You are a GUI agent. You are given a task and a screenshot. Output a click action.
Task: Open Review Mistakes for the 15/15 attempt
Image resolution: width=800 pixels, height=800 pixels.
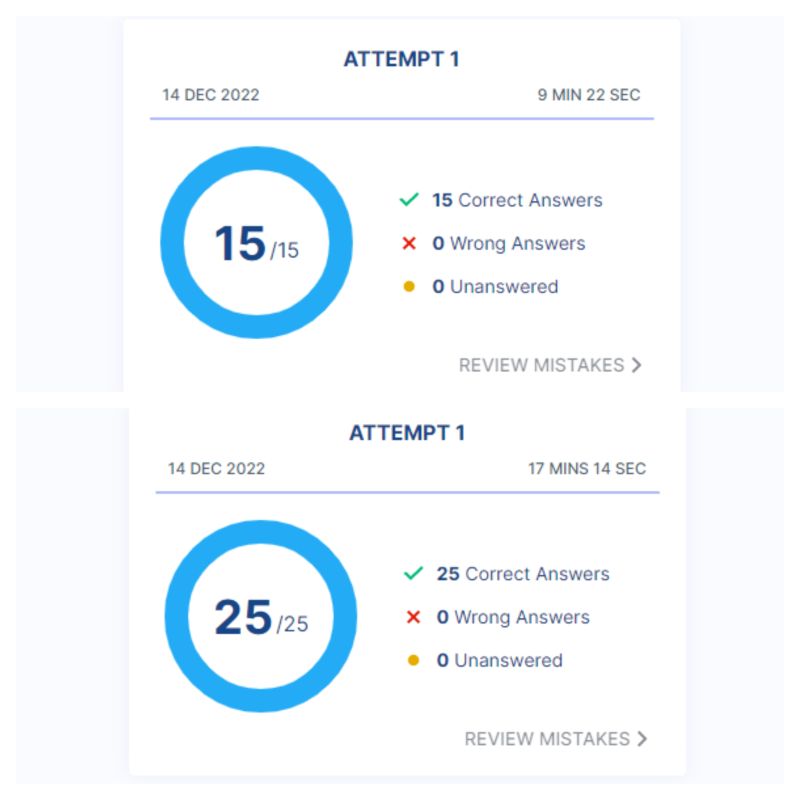pos(541,365)
